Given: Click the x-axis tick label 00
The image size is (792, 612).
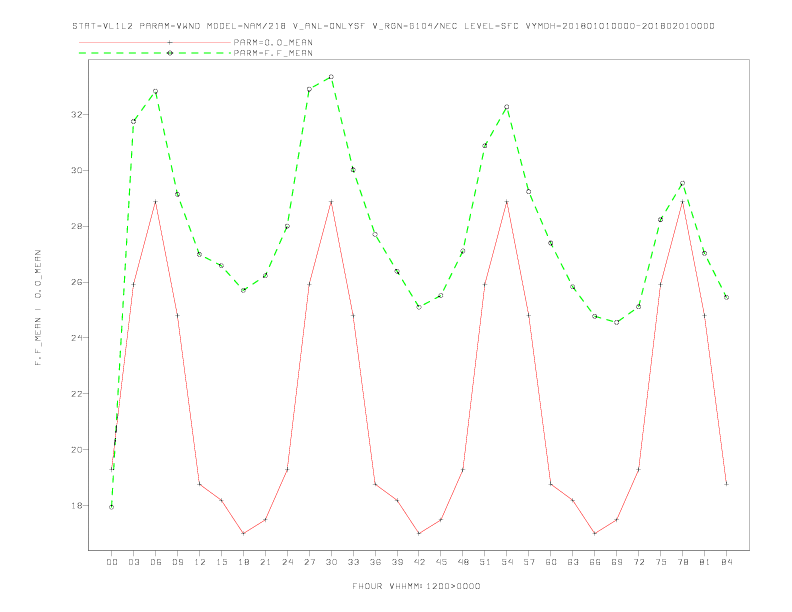Looking at the screenshot, I should (x=112, y=562).
